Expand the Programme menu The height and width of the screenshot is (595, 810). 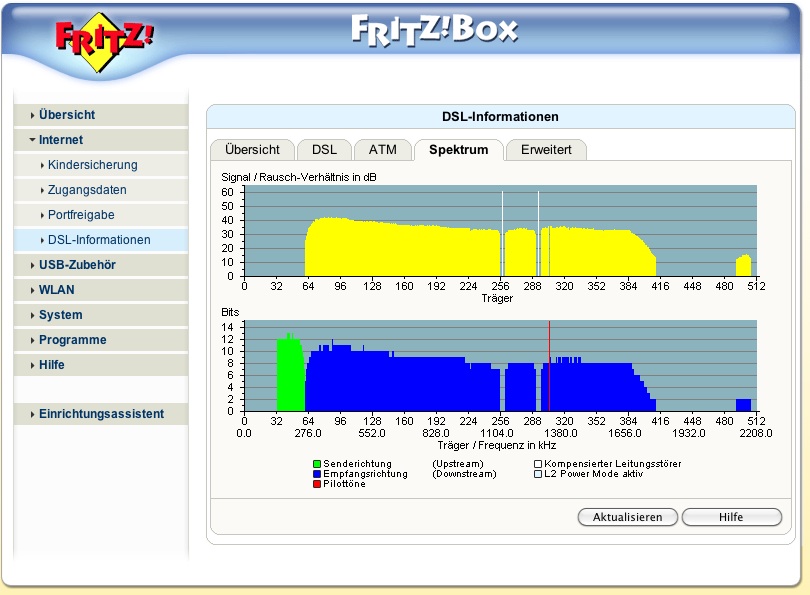coord(101,340)
